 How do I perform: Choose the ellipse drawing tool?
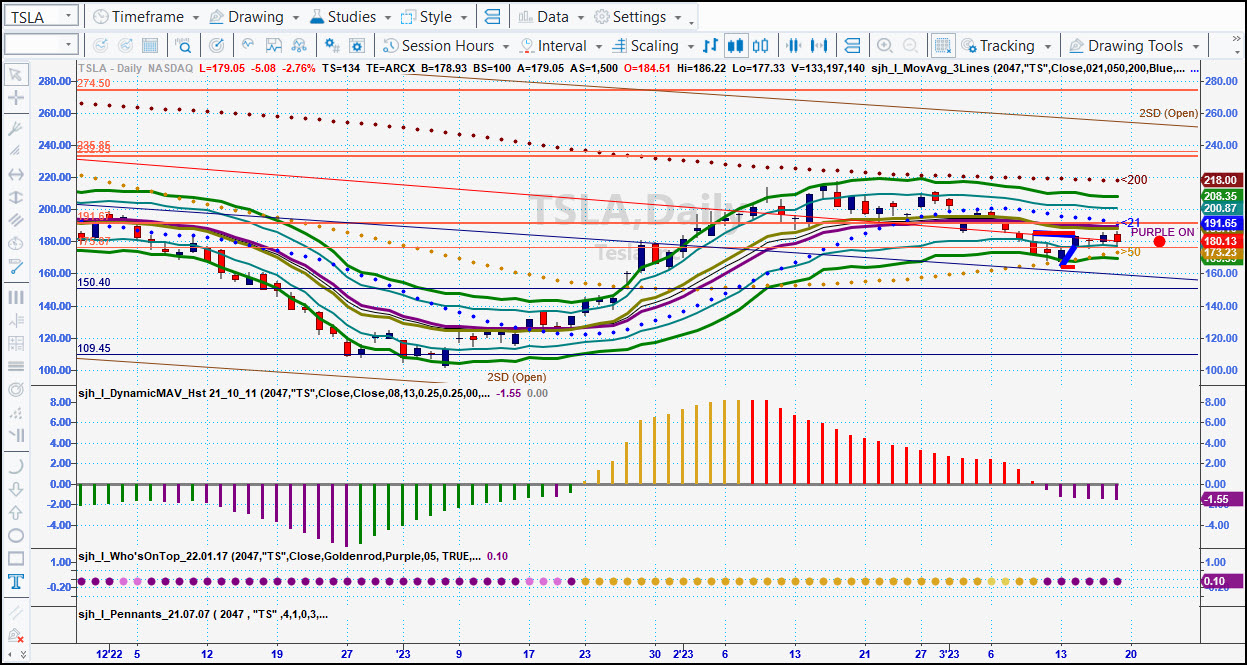pyautogui.click(x=15, y=535)
